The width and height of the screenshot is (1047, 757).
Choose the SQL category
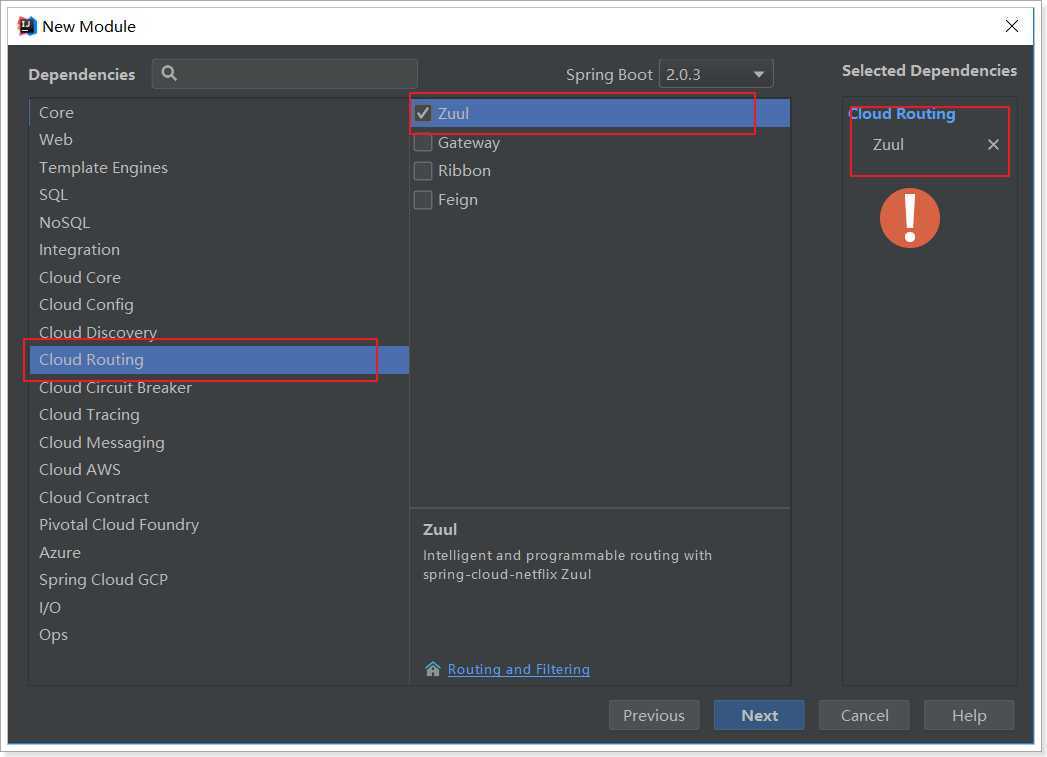click(x=219, y=195)
